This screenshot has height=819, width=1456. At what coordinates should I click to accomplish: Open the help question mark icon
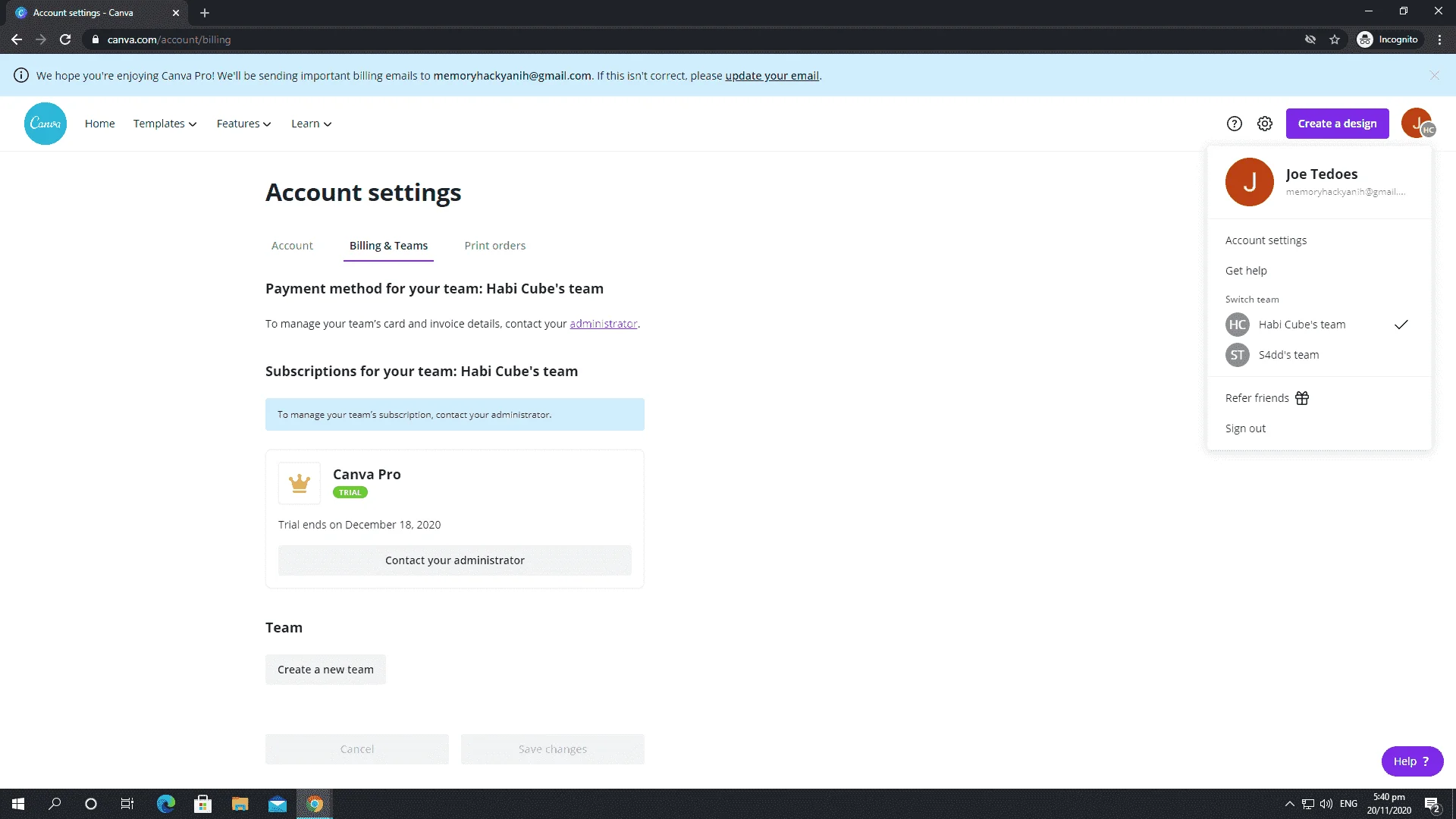pyautogui.click(x=1235, y=124)
